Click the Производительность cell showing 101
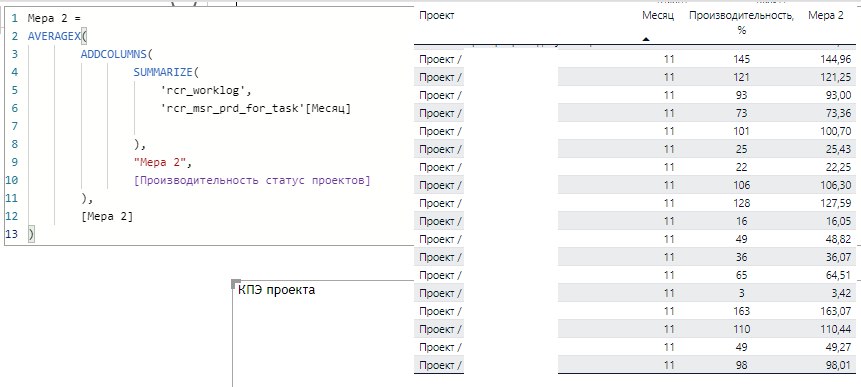 click(741, 131)
